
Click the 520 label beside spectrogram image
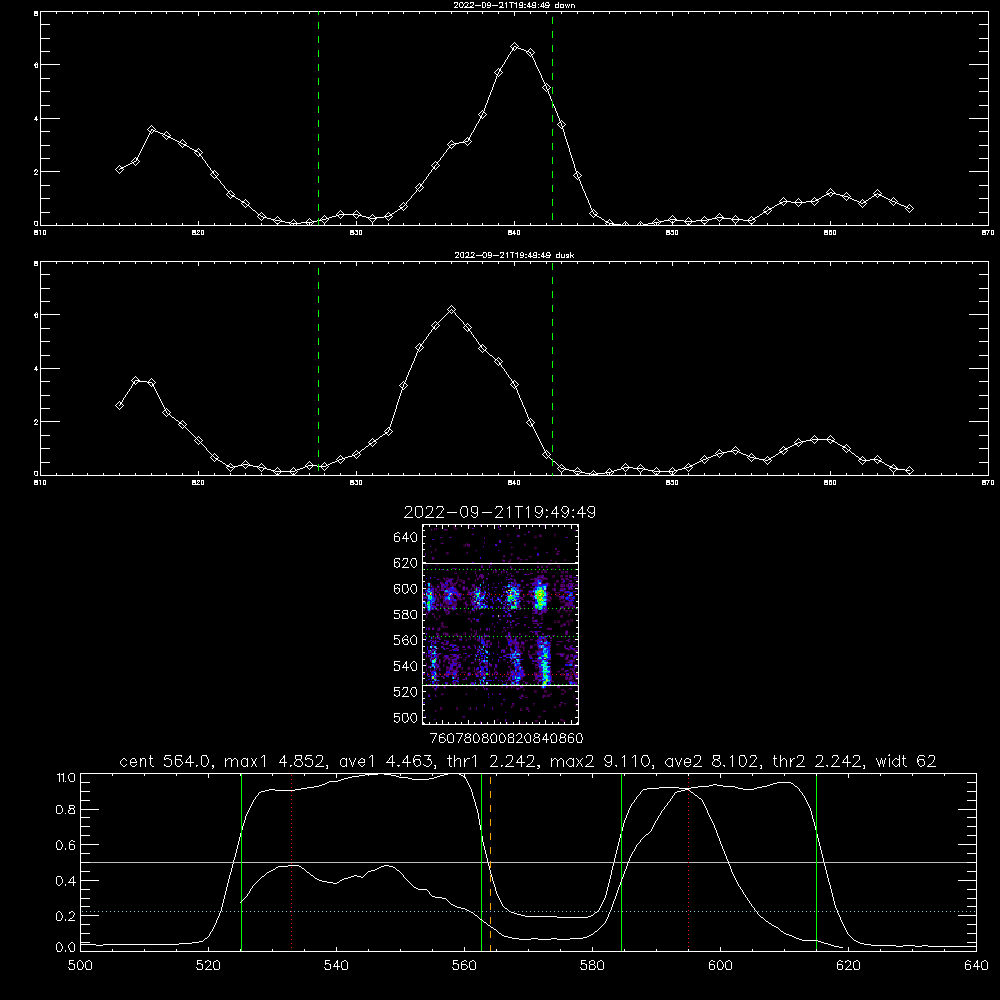[x=406, y=692]
